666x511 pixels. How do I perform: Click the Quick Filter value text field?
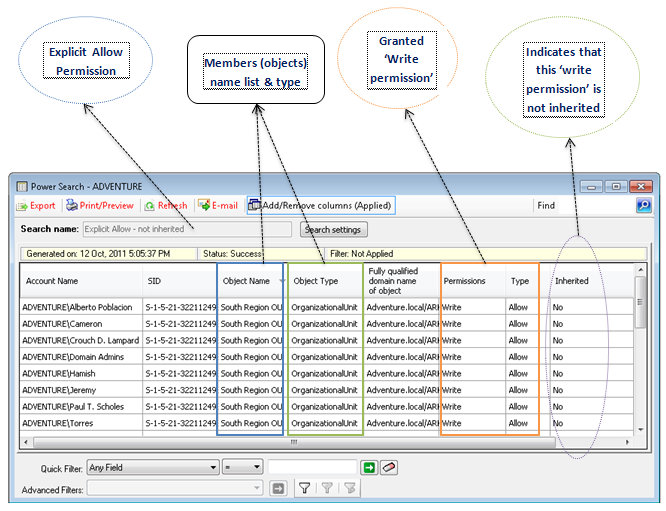(312, 467)
